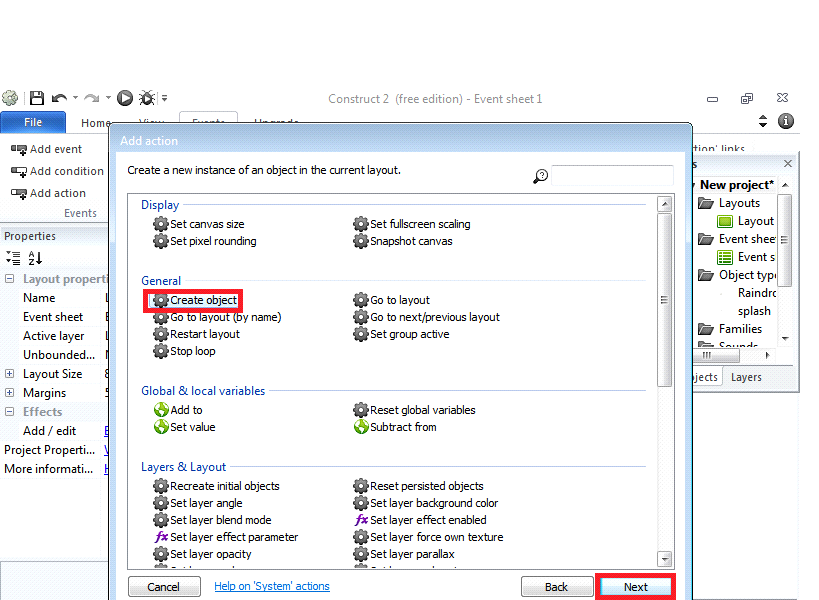The height and width of the screenshot is (600, 819).
Task: Toggle ribbon collapse arrows near info icon
Action: [x=763, y=121]
